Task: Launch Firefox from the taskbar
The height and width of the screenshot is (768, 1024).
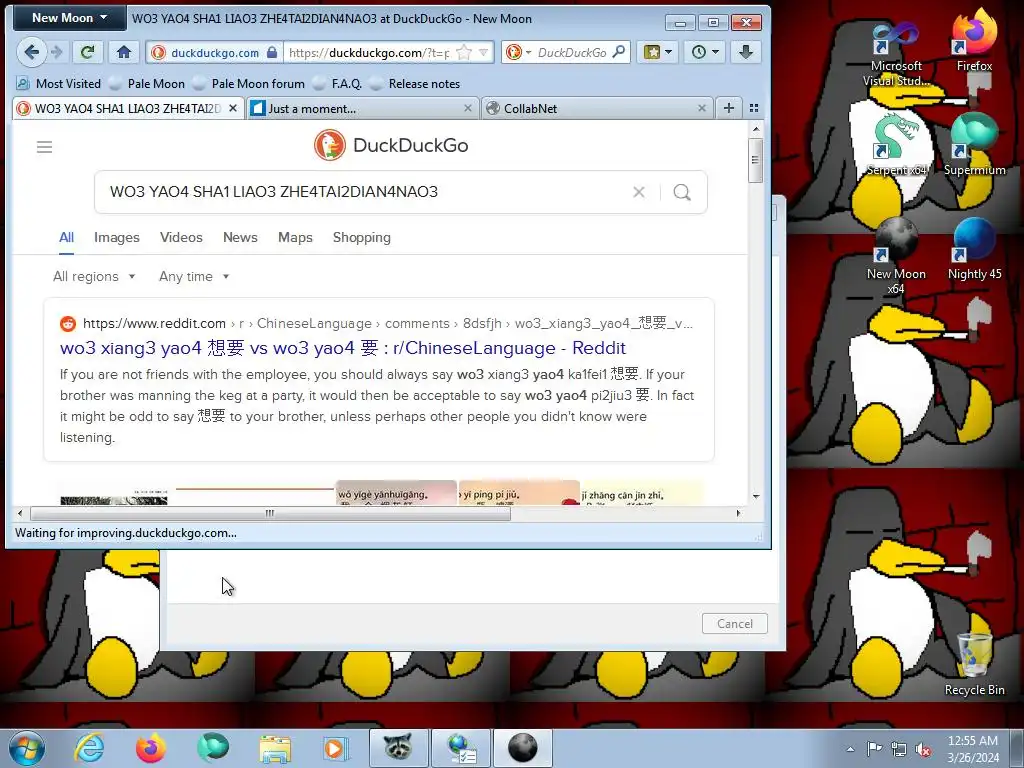Action: click(150, 748)
